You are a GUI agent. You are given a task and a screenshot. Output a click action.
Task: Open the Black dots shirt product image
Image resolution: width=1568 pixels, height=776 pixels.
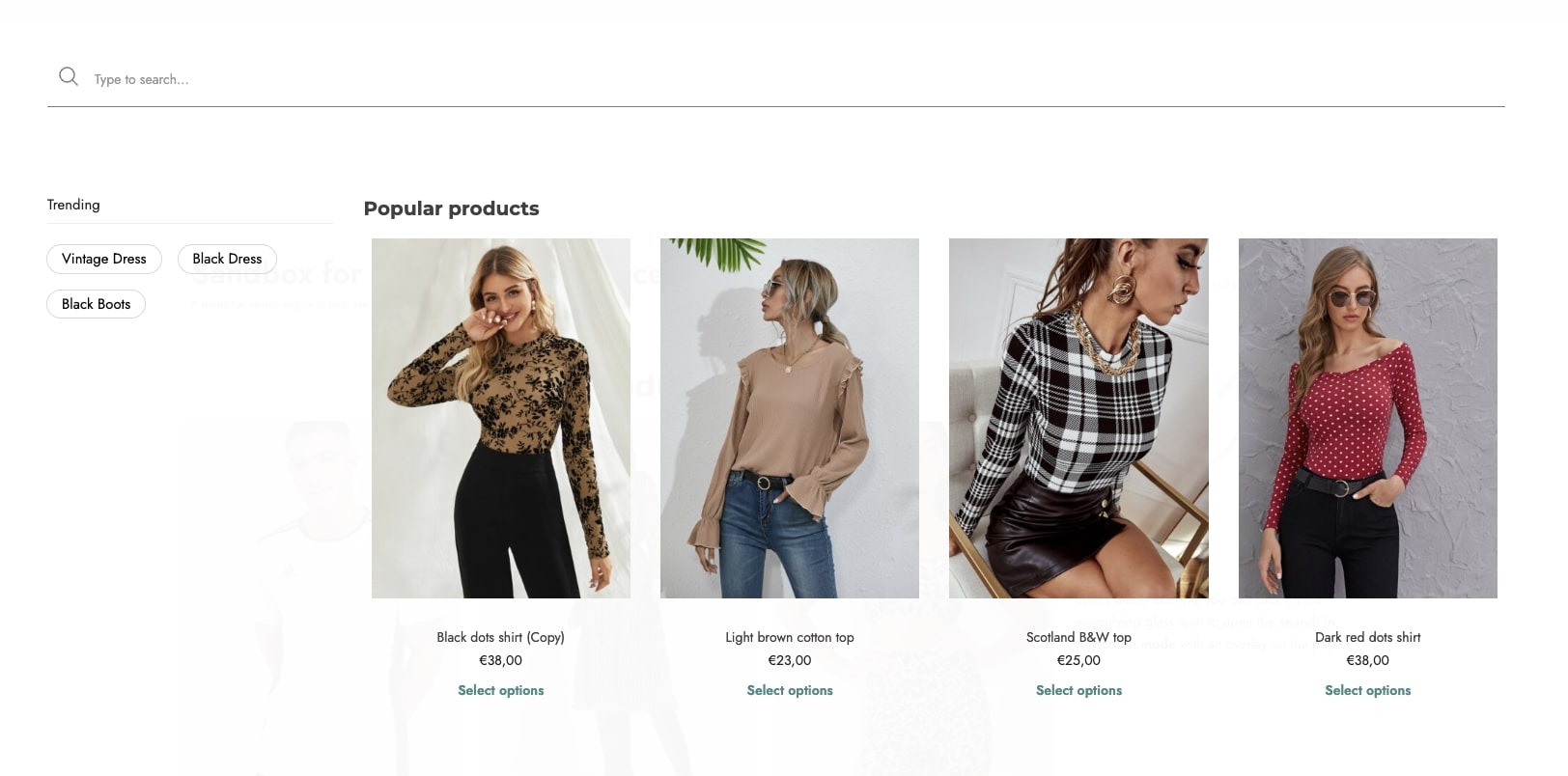(x=500, y=418)
